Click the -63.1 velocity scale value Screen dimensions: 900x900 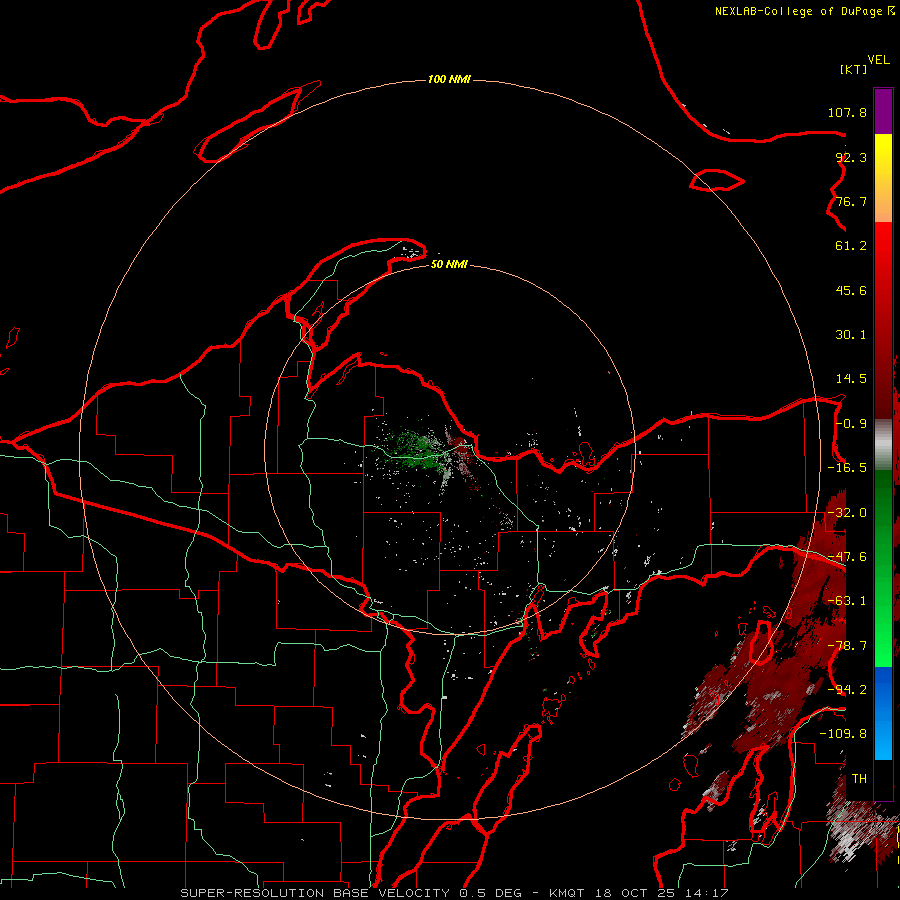click(847, 601)
